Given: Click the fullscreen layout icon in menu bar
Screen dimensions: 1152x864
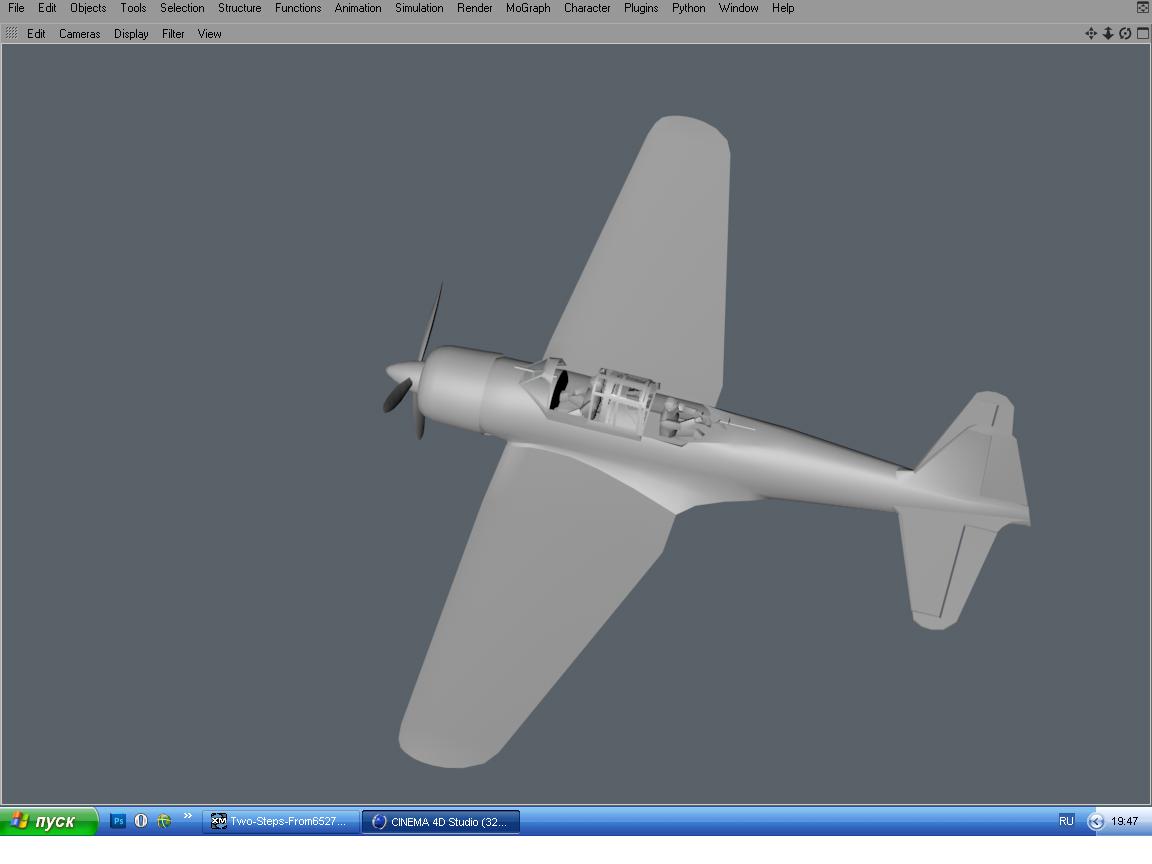Looking at the screenshot, I should [1143, 7].
